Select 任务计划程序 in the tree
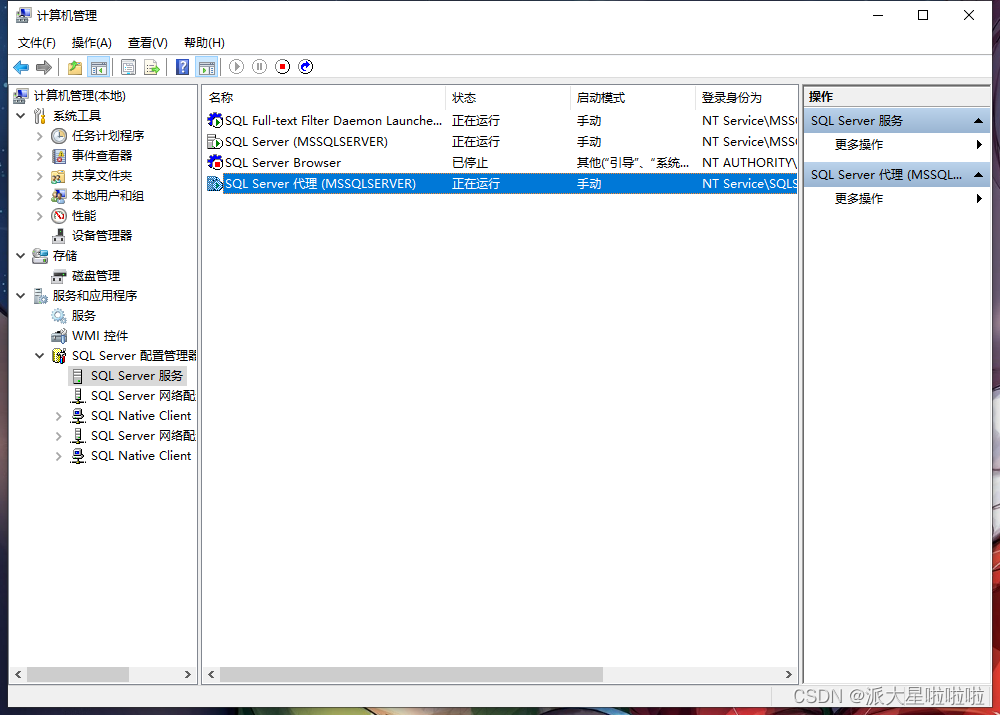 (108, 136)
